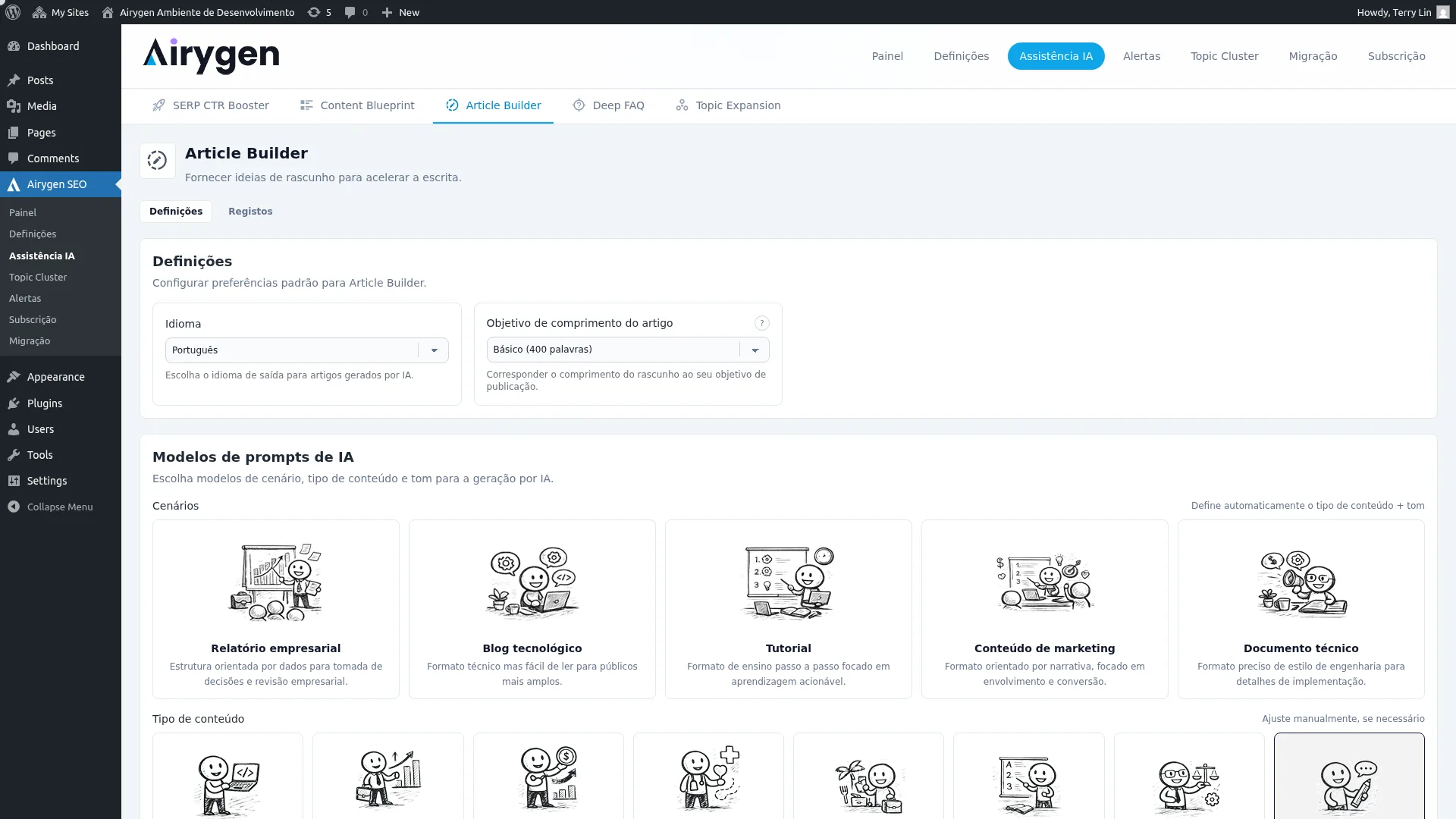The image size is (1456, 819).
Task: Switch to Content Blueprint tab
Action: point(357,105)
